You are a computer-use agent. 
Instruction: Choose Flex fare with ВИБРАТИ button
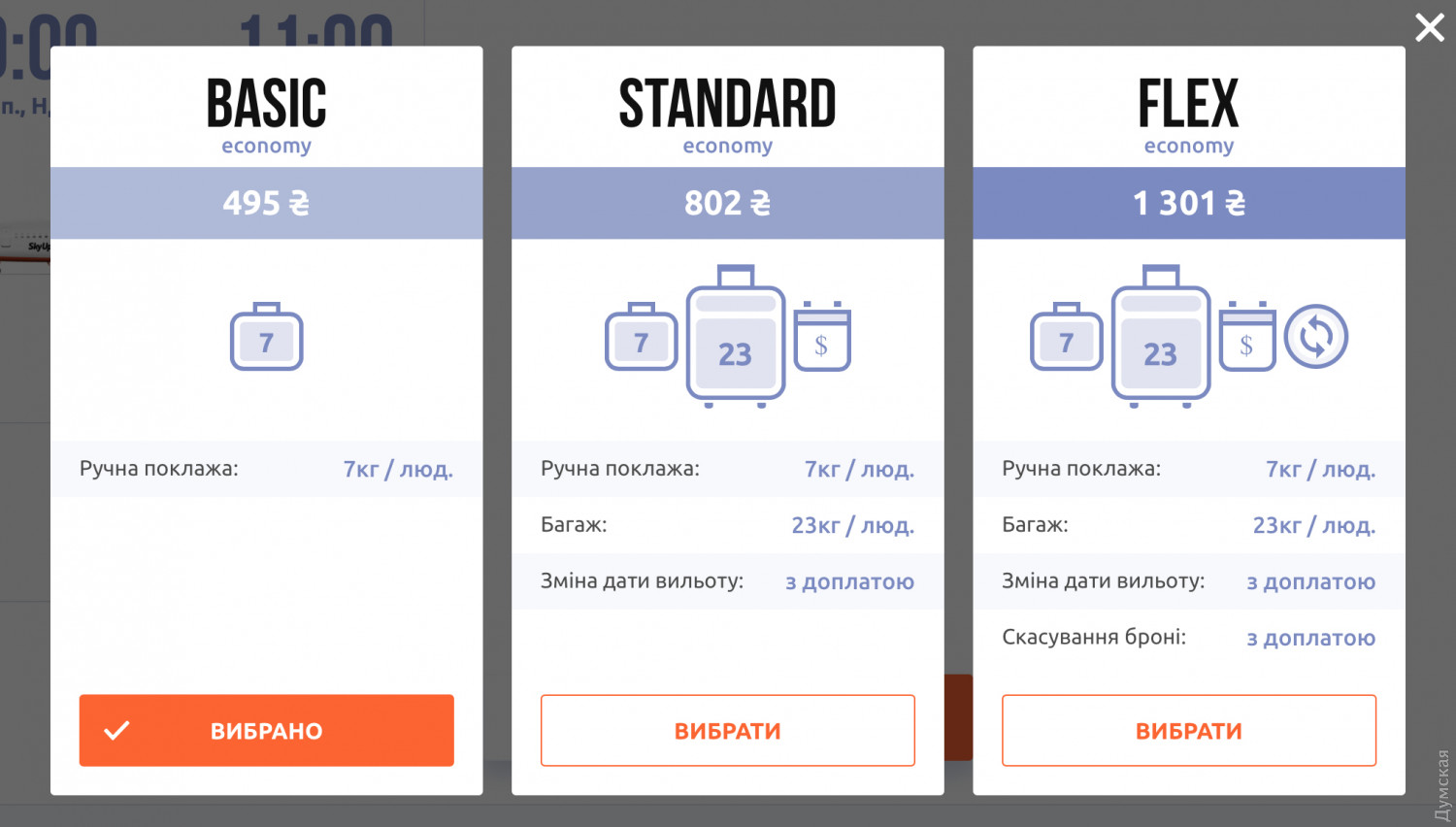[x=1188, y=730]
